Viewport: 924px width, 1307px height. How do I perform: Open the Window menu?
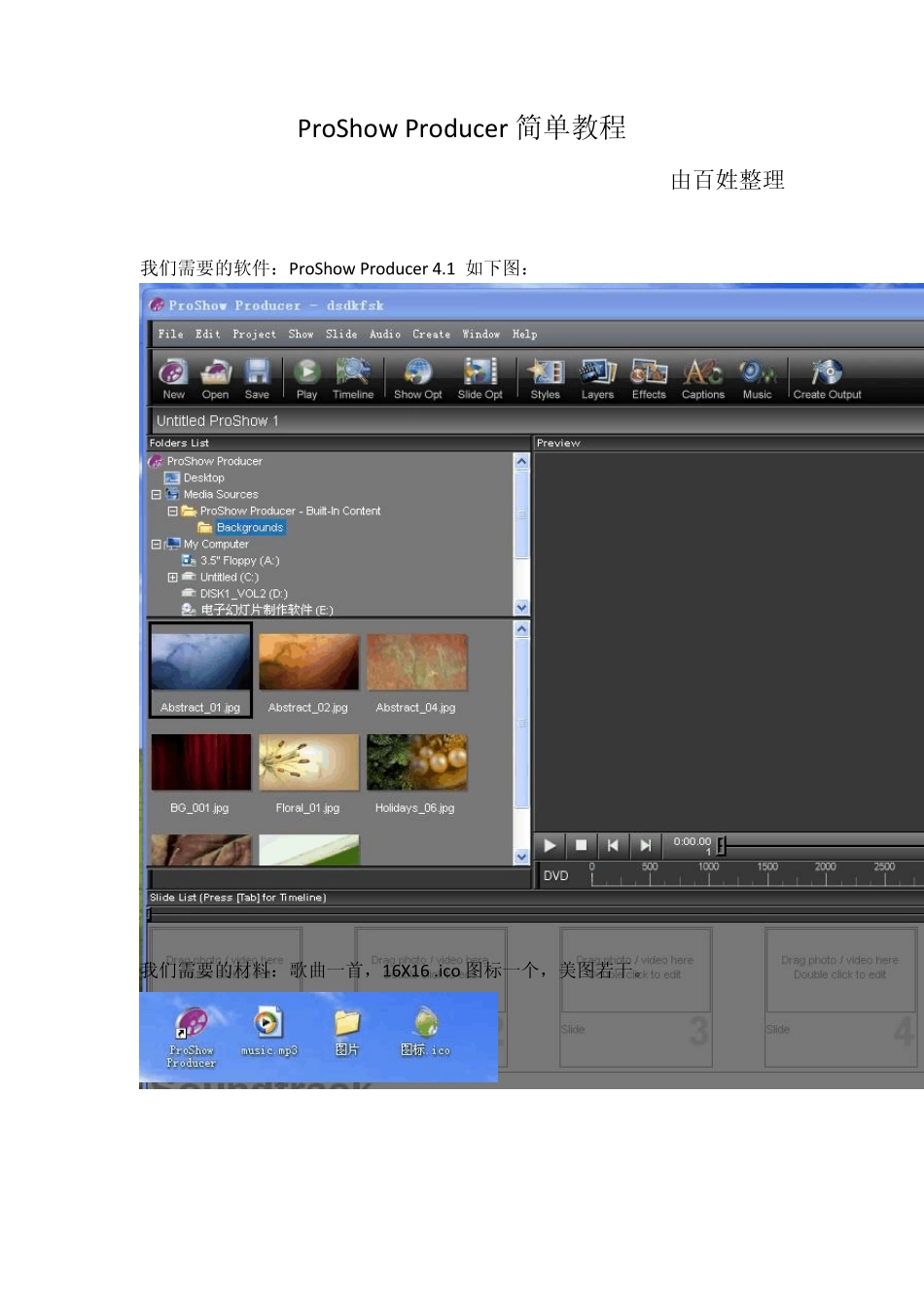click(481, 334)
